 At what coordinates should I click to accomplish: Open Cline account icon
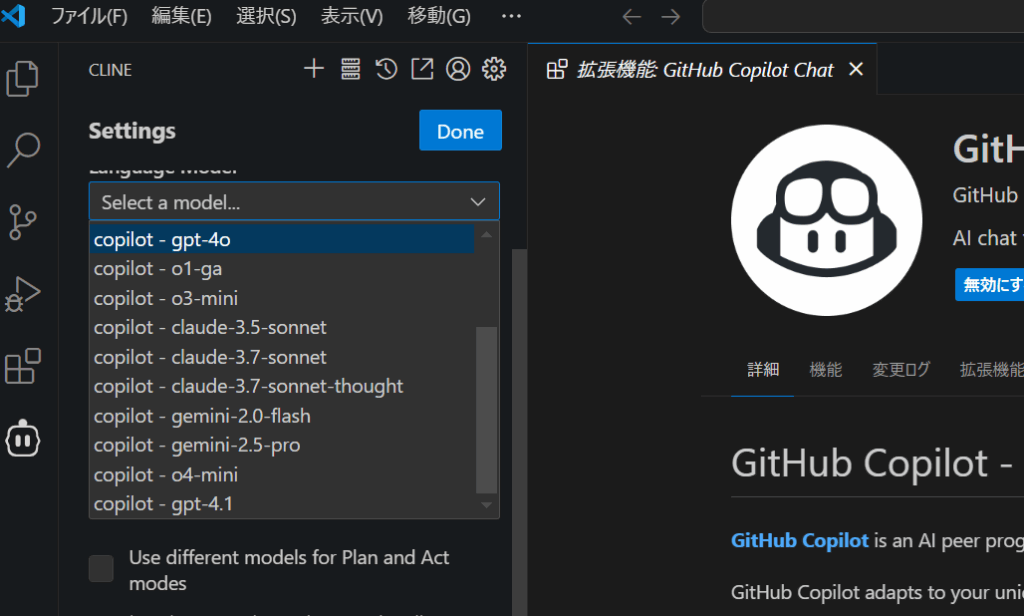pos(458,69)
